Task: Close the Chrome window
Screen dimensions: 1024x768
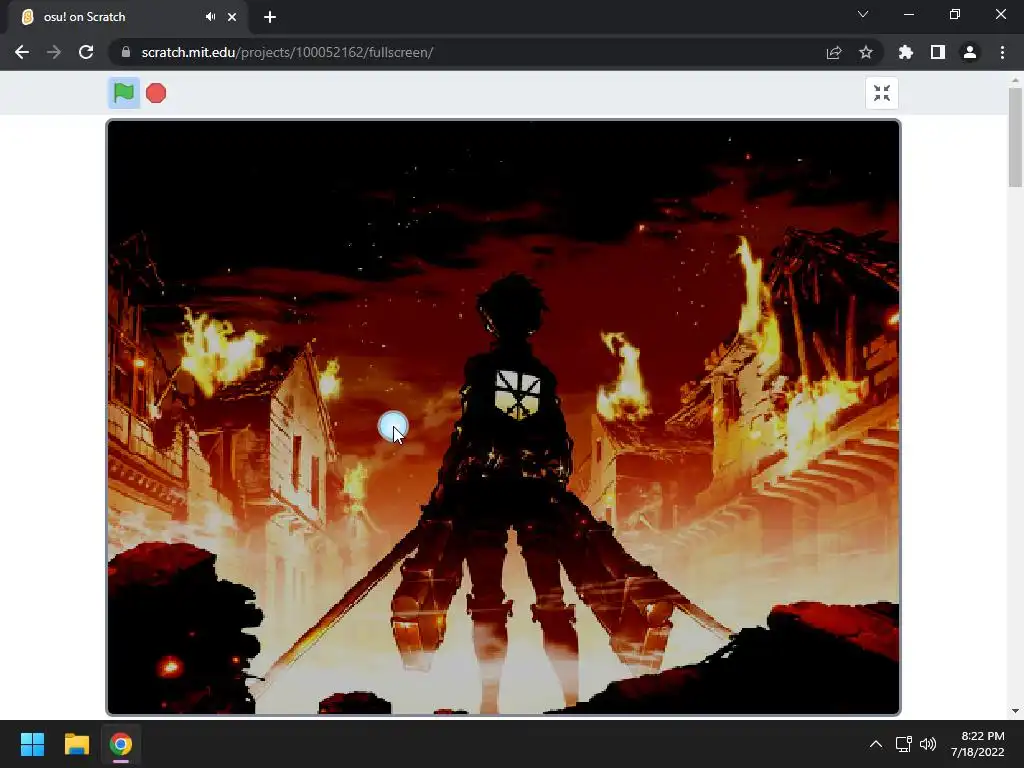Action: click(x=1000, y=14)
